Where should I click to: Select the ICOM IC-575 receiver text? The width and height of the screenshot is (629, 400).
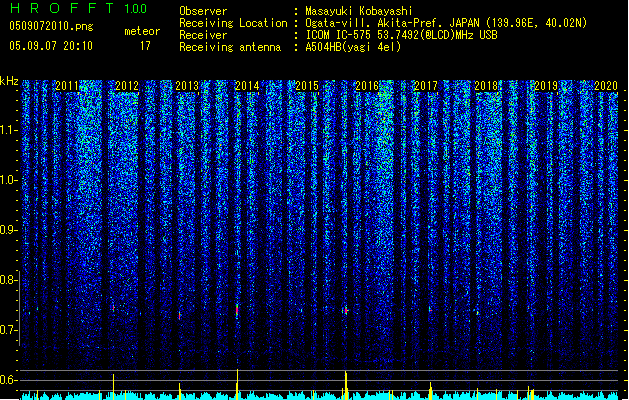[x=401, y=35]
